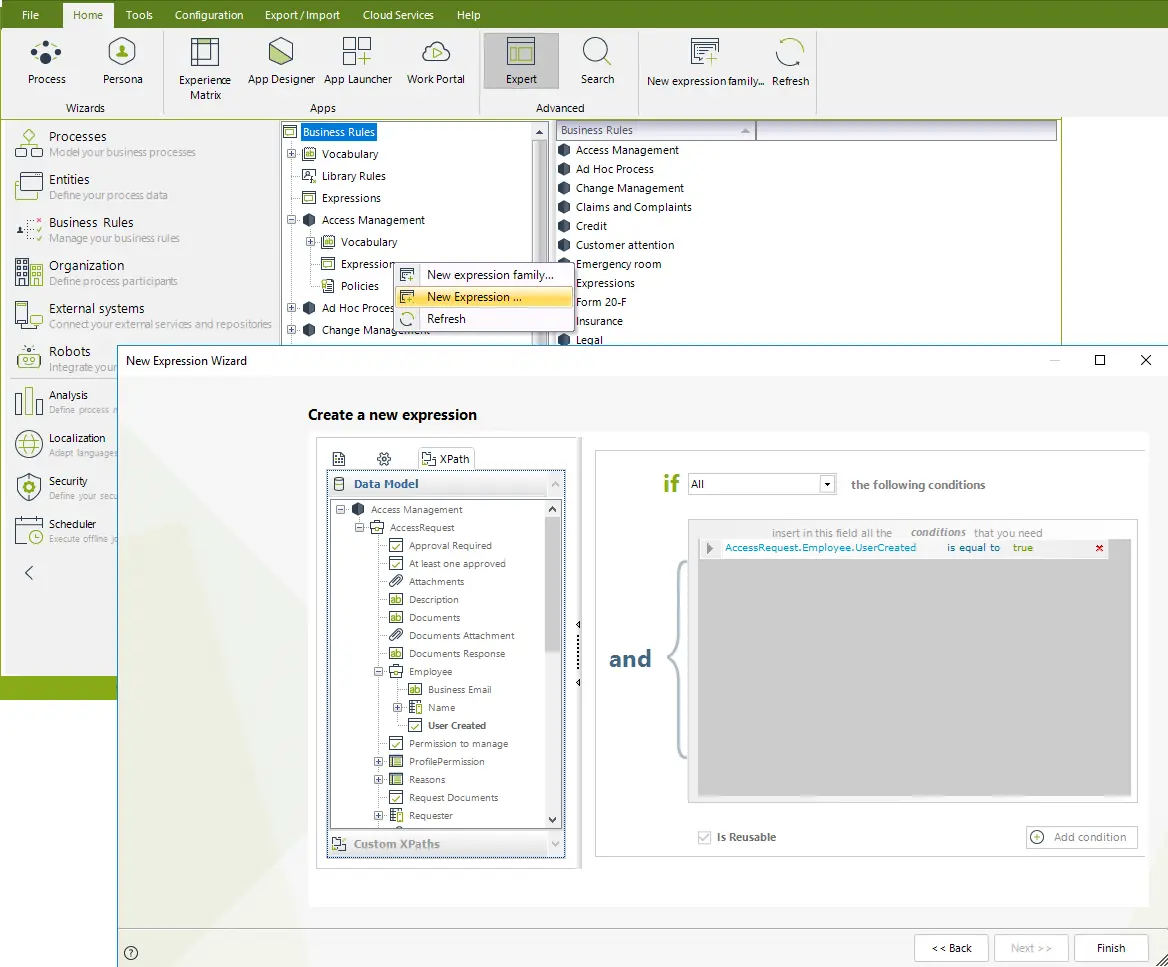Open the Processes module in the sidebar

click(104, 143)
